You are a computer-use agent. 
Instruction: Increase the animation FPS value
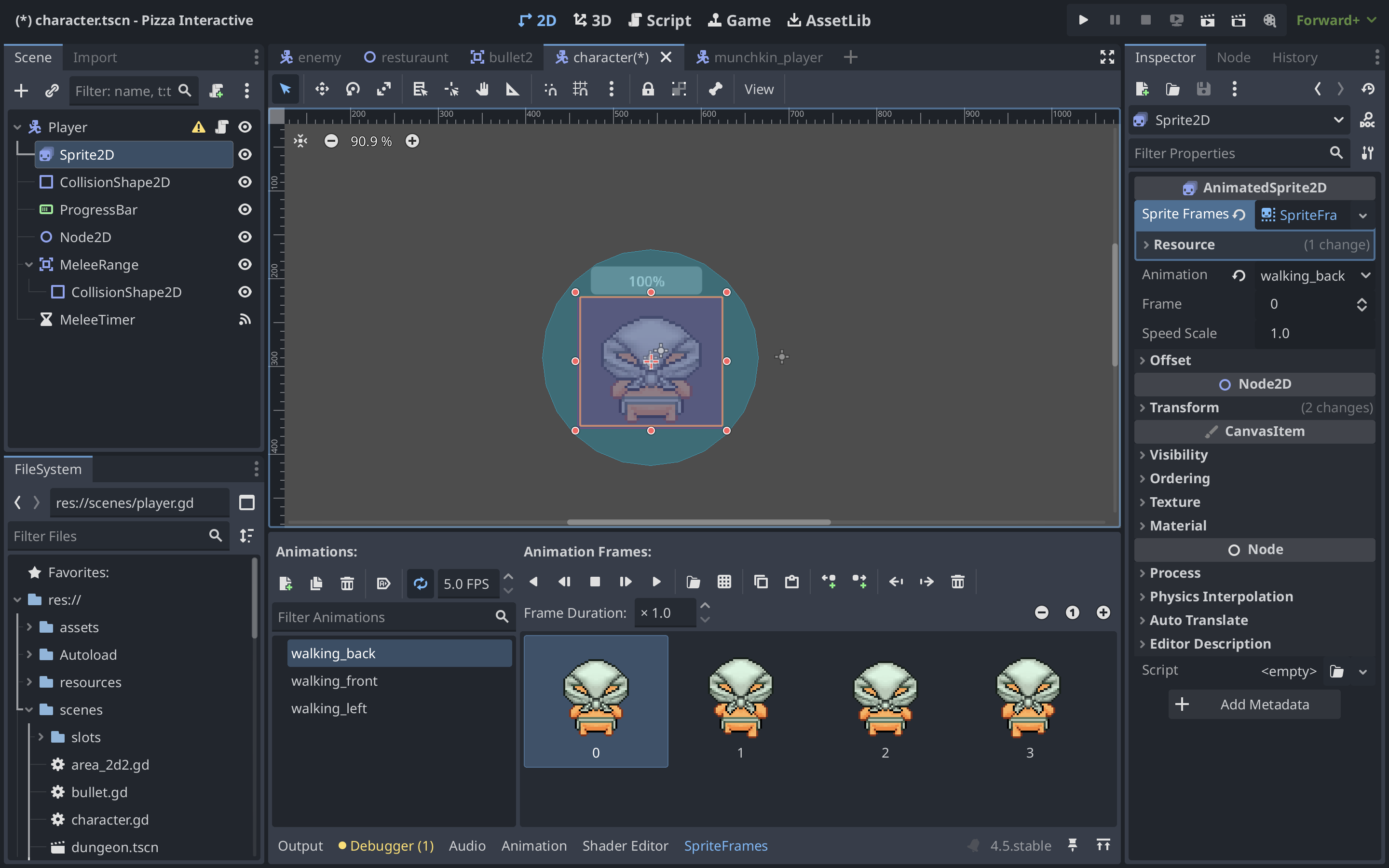point(508,576)
